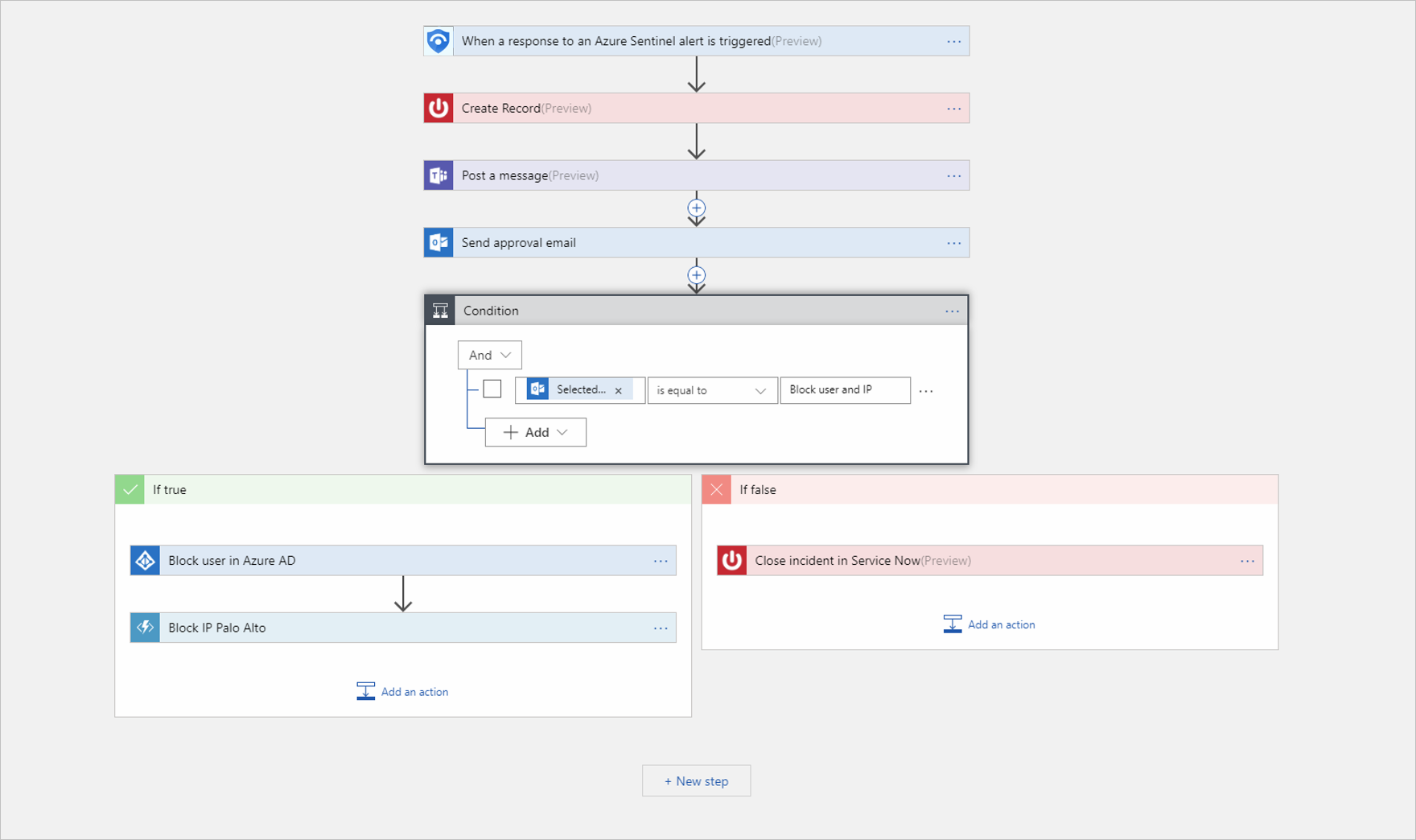The width and height of the screenshot is (1416, 840).
Task: Click Add an action icon in If false
Action: pos(952,624)
